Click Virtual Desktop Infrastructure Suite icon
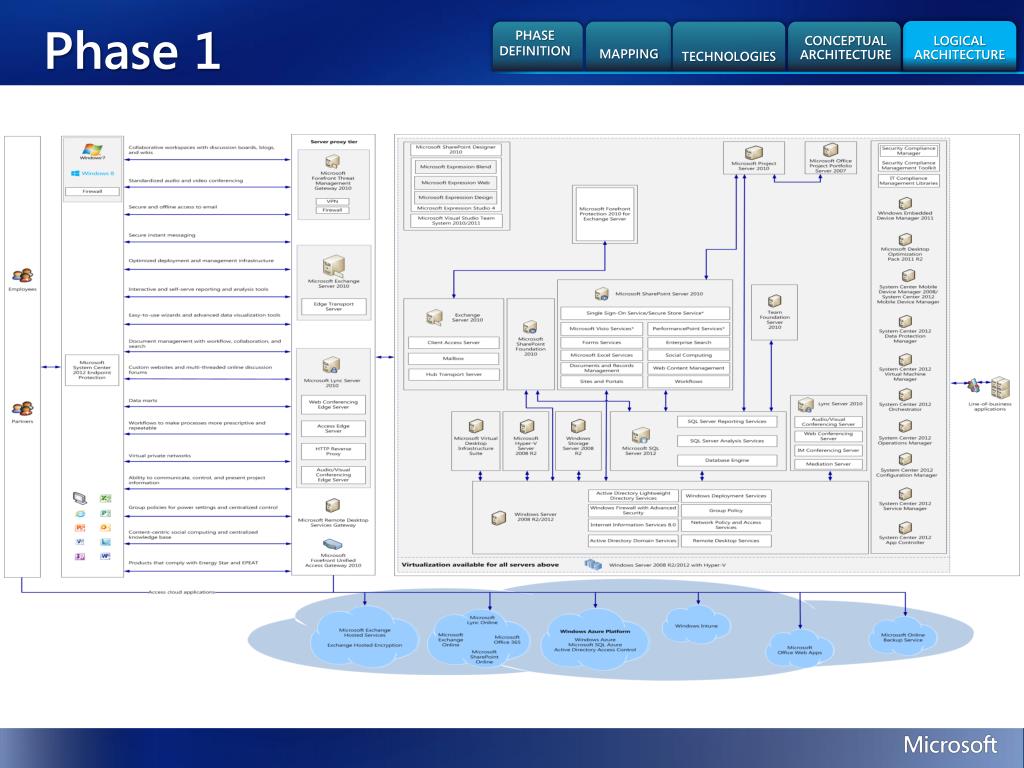The height and width of the screenshot is (768, 1024). [476, 426]
